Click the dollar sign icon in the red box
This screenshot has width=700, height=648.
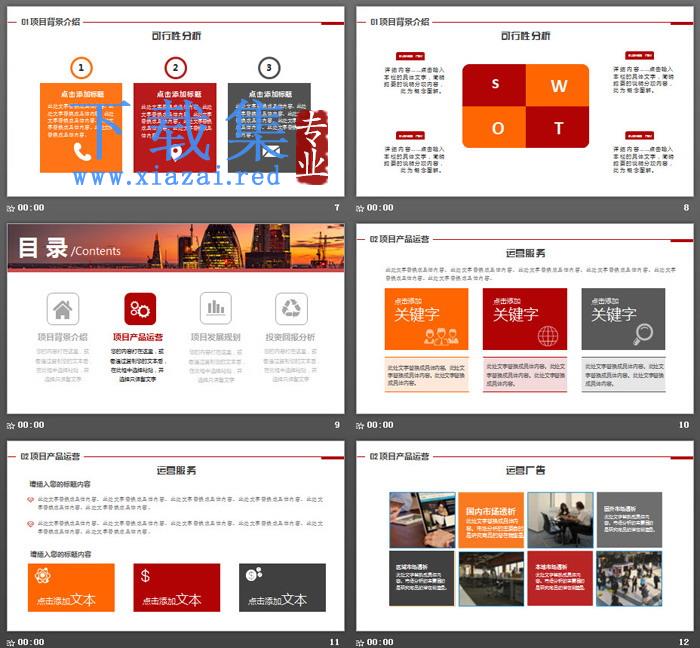point(145,576)
